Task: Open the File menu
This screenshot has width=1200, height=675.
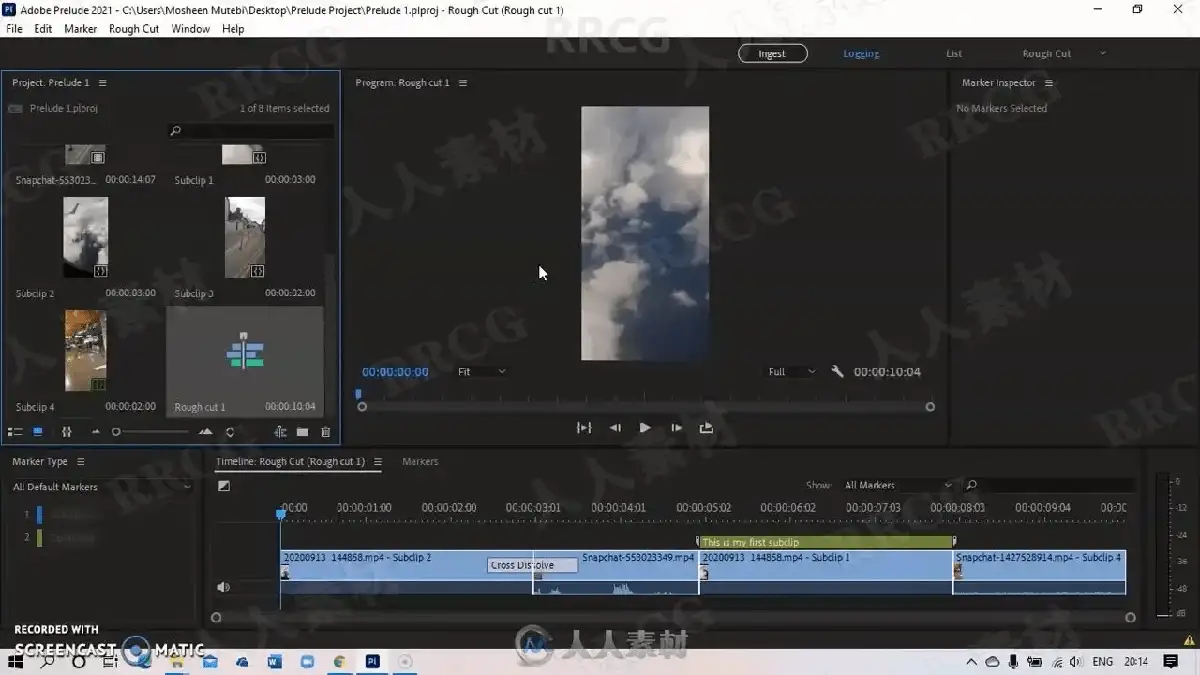Action: tap(14, 29)
